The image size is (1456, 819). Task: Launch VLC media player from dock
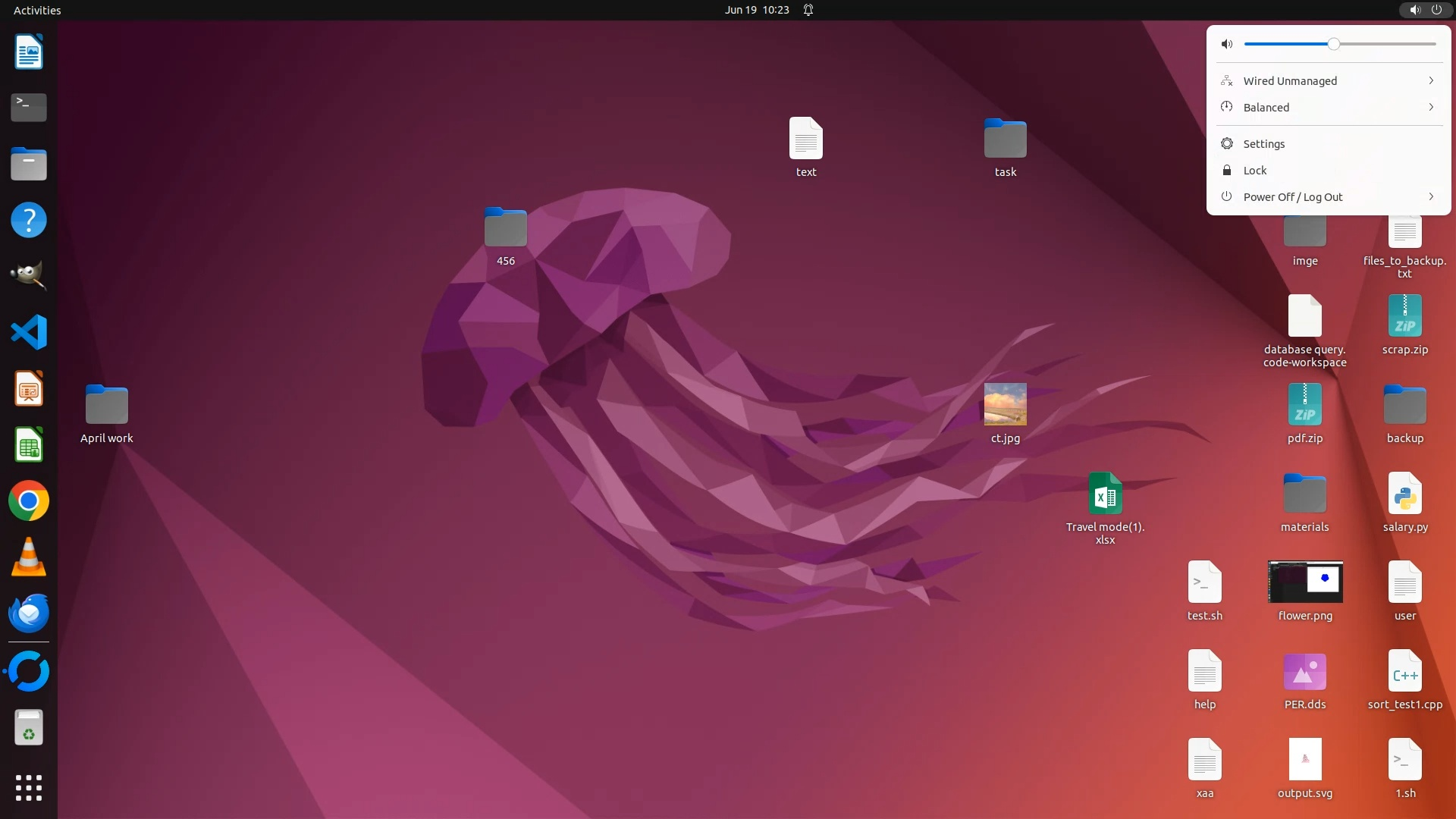(x=29, y=557)
